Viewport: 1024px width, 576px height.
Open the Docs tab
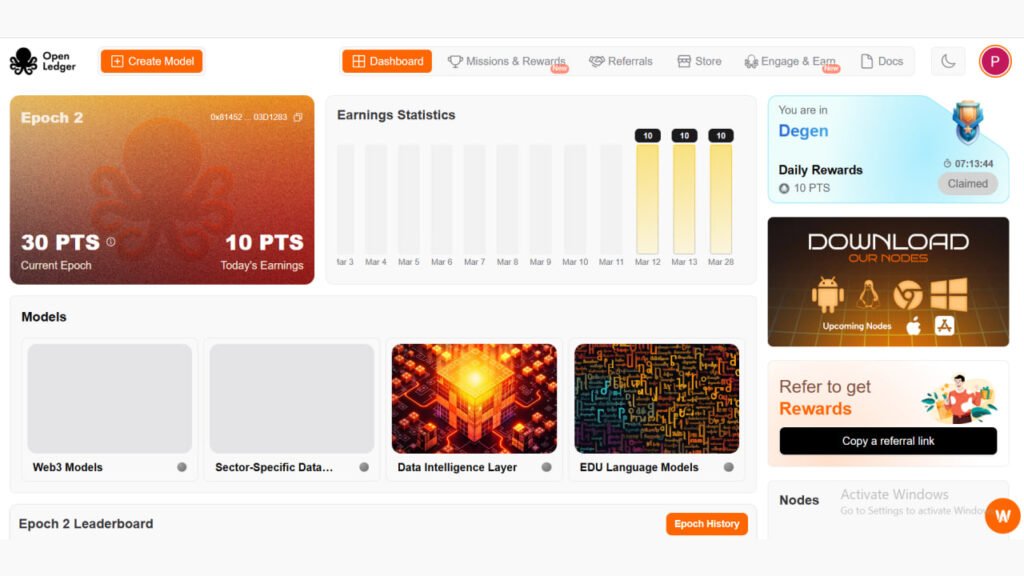pyautogui.click(x=882, y=61)
